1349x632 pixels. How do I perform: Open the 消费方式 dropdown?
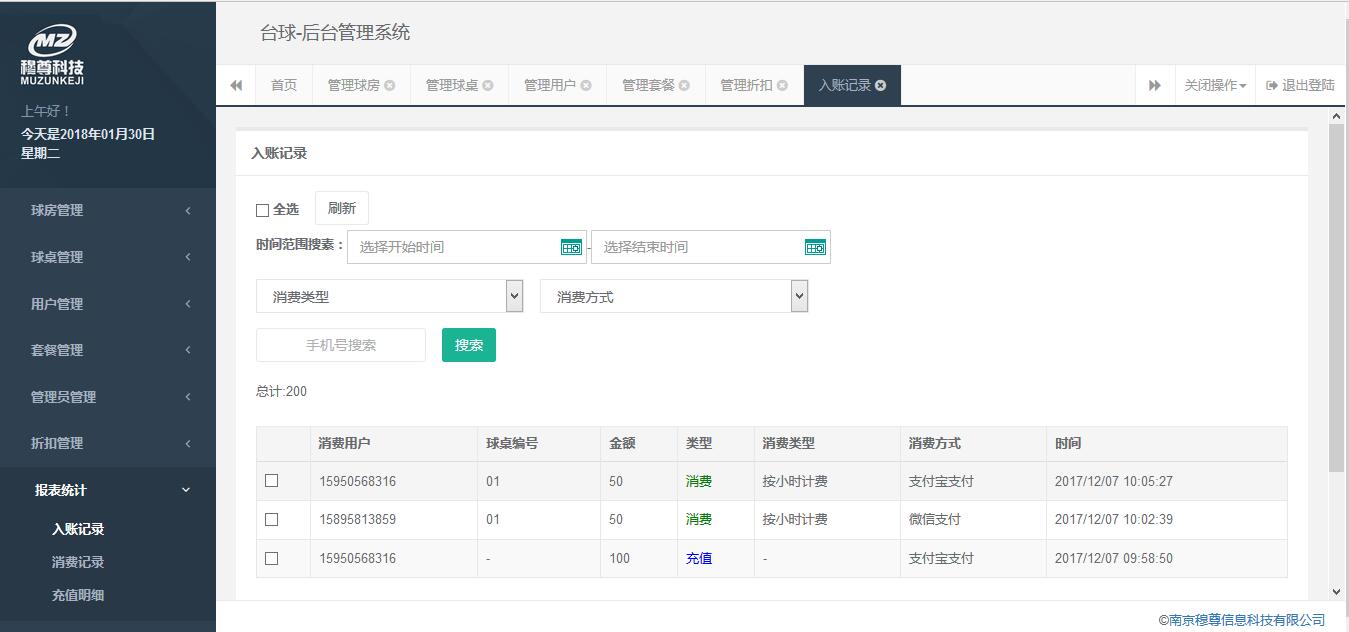coord(674,296)
